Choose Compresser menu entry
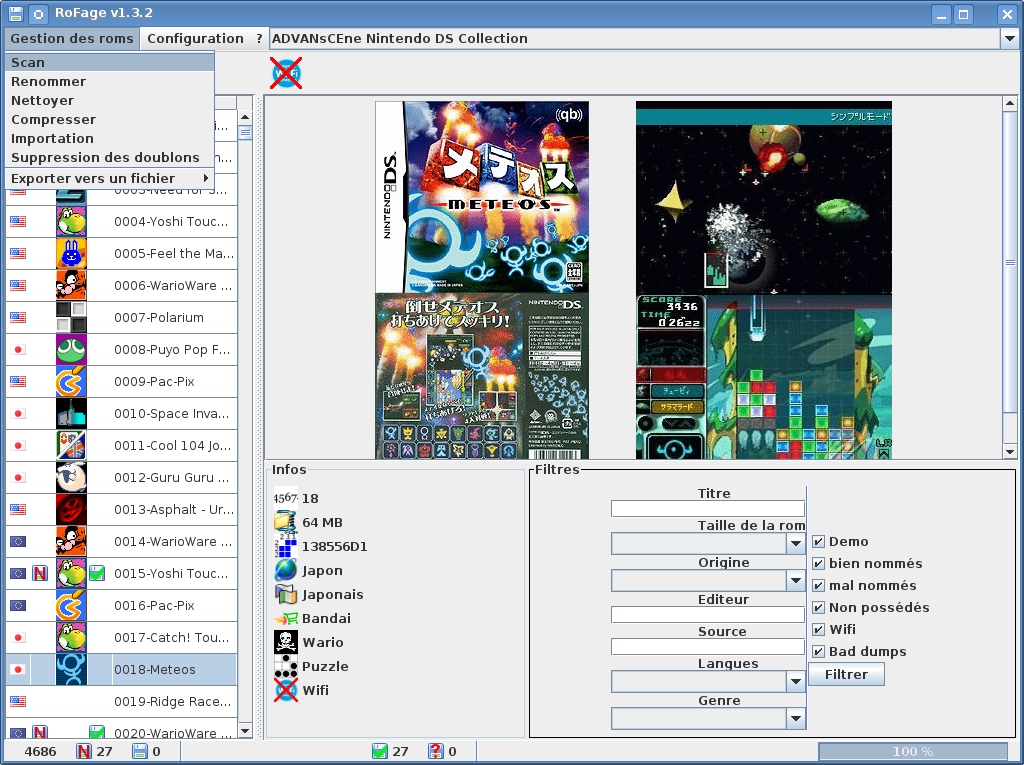Screen dimensions: 1024x765 tap(110, 120)
